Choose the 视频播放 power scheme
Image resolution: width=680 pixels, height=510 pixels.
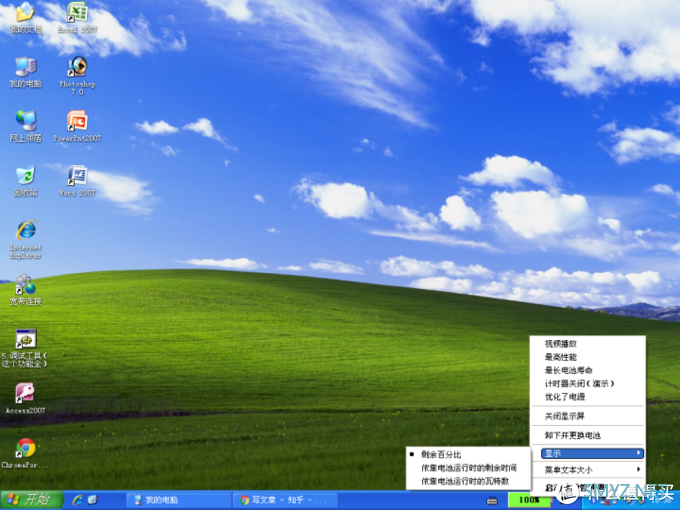tap(588, 344)
